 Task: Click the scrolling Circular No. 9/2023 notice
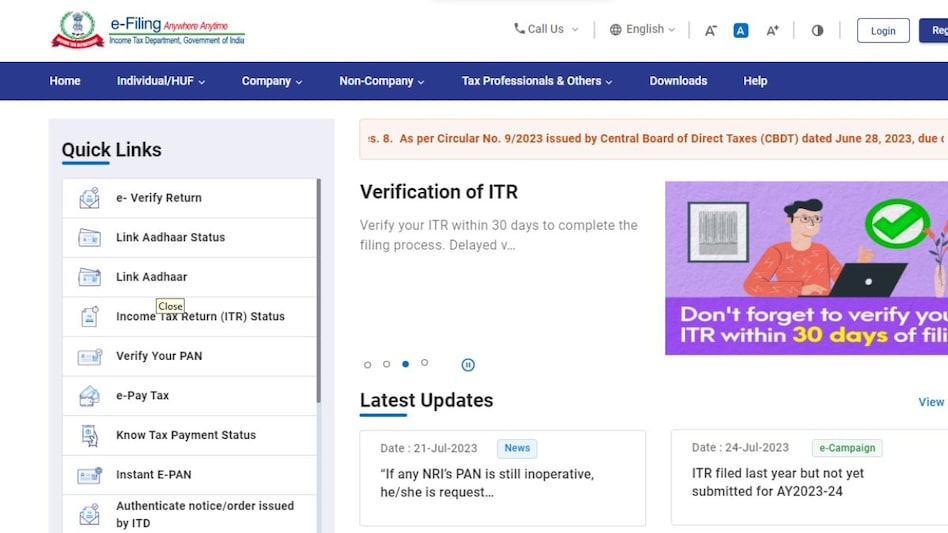click(x=654, y=139)
